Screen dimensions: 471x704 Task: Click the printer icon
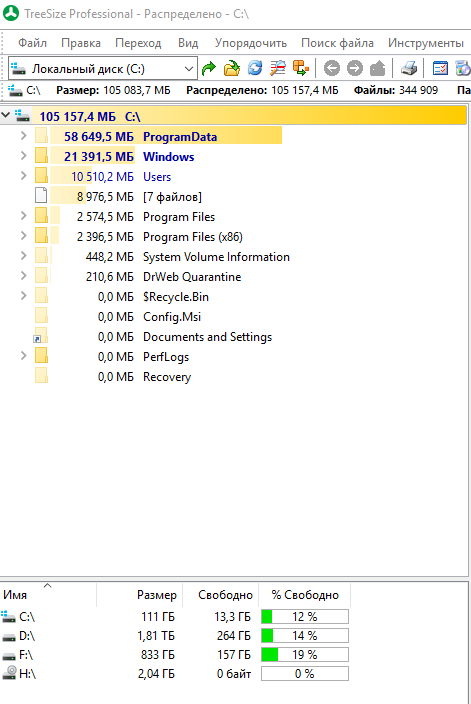pos(409,69)
